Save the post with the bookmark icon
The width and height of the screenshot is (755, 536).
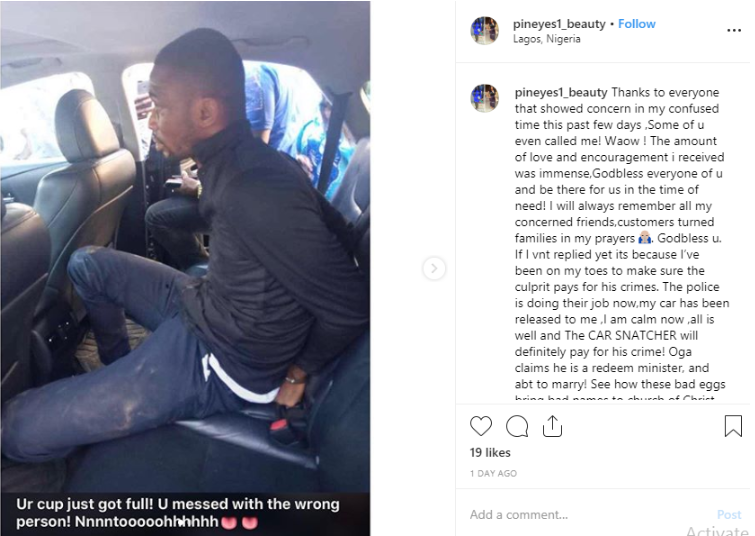[733, 426]
